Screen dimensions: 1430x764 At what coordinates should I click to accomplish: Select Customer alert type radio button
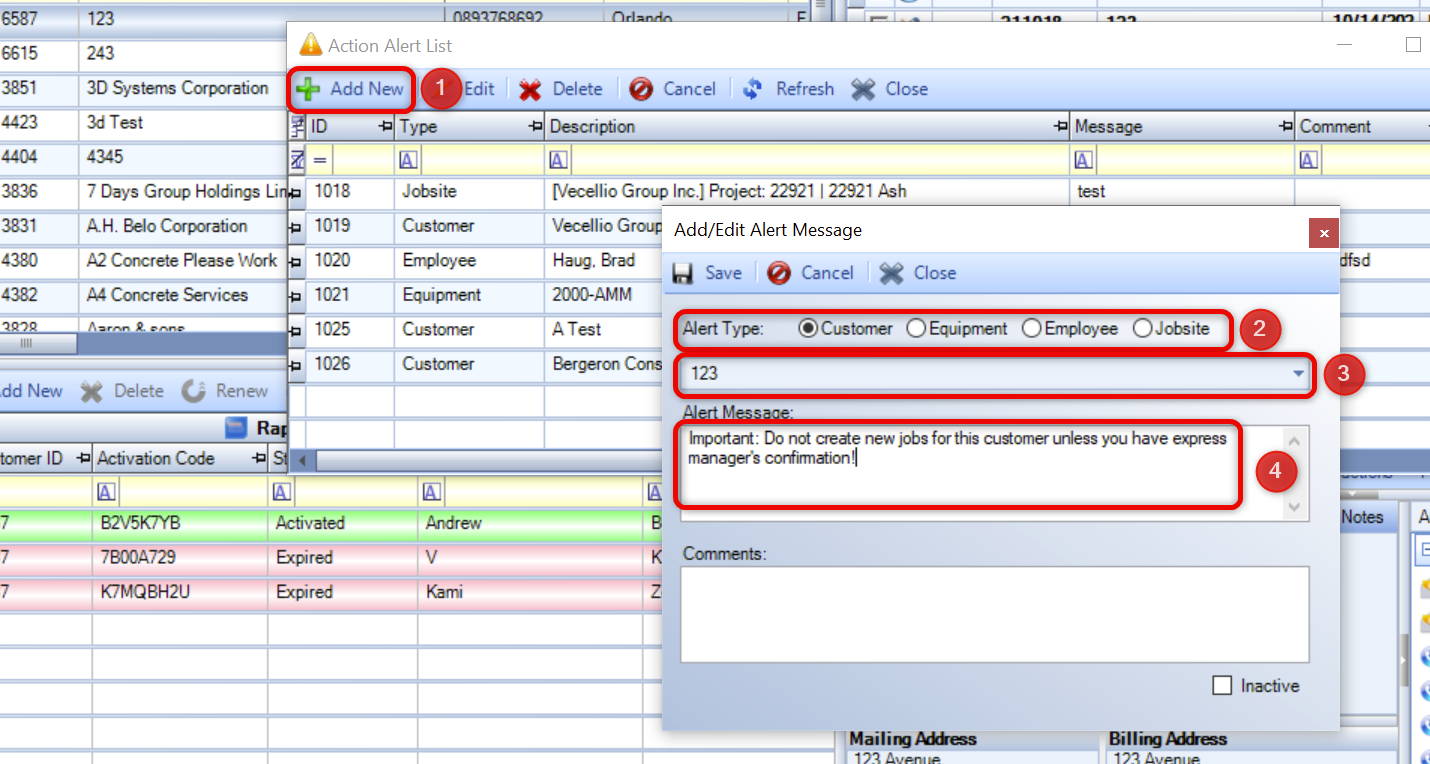click(846, 328)
